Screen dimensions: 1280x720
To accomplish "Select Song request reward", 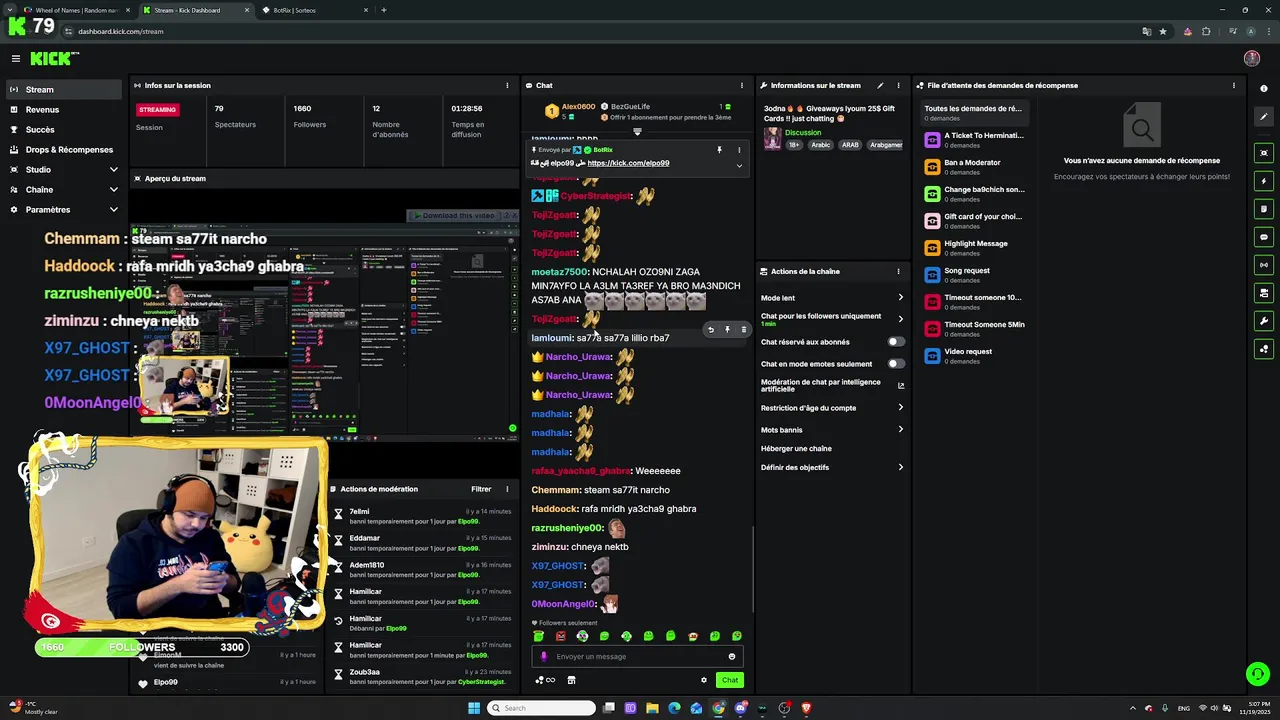I will point(973,275).
